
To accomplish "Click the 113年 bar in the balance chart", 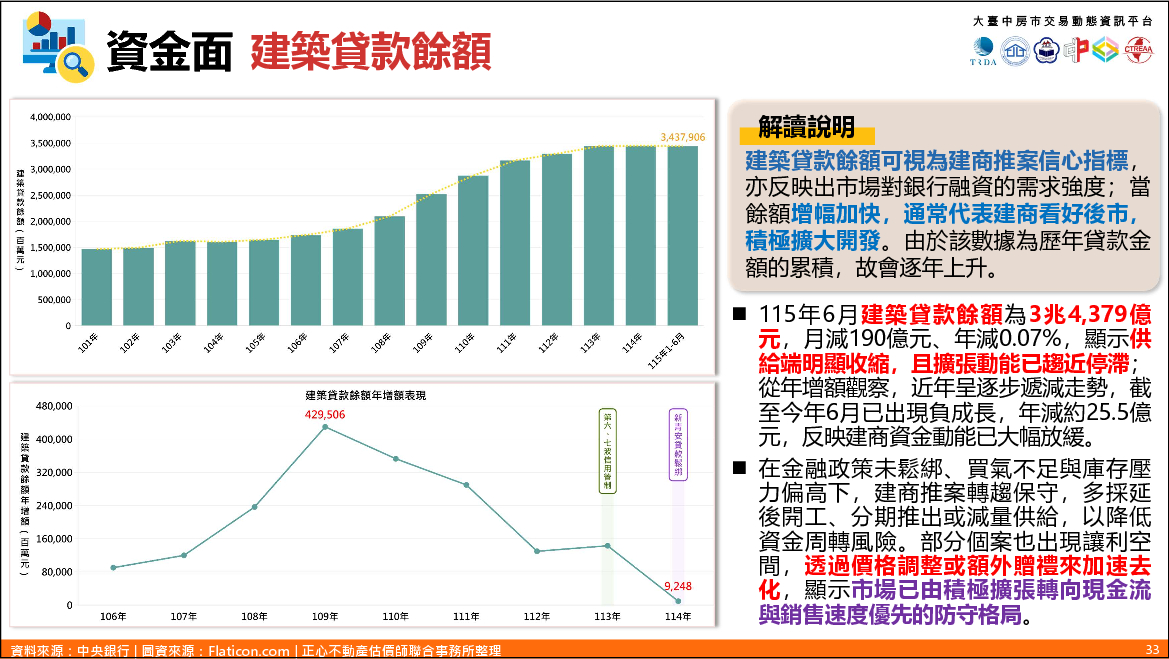I will [599, 236].
